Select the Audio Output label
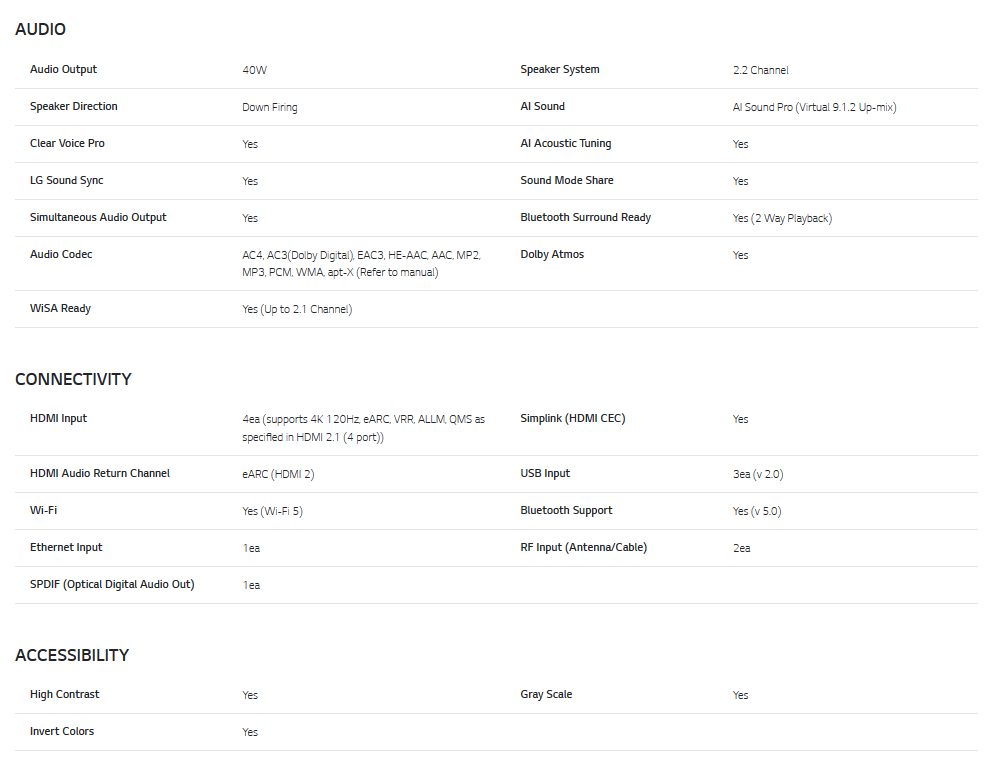Viewport: 989px width, 763px height. point(64,70)
